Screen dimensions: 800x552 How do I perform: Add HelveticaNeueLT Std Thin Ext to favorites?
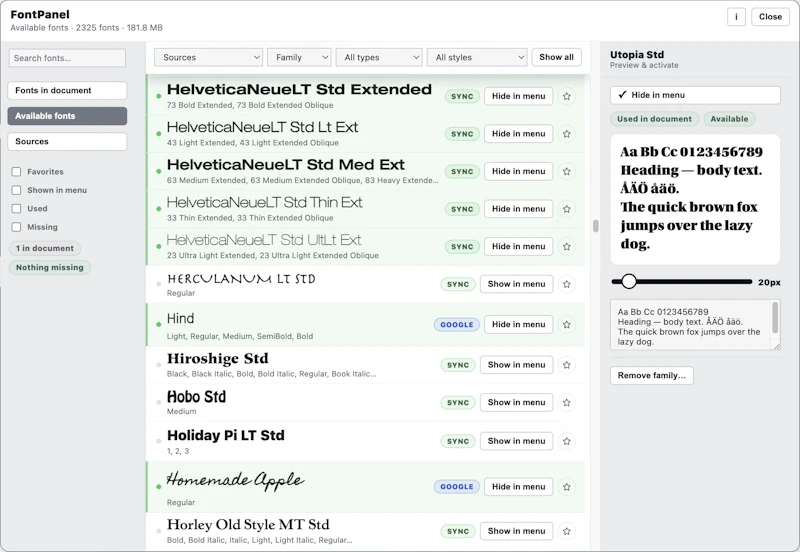point(566,209)
